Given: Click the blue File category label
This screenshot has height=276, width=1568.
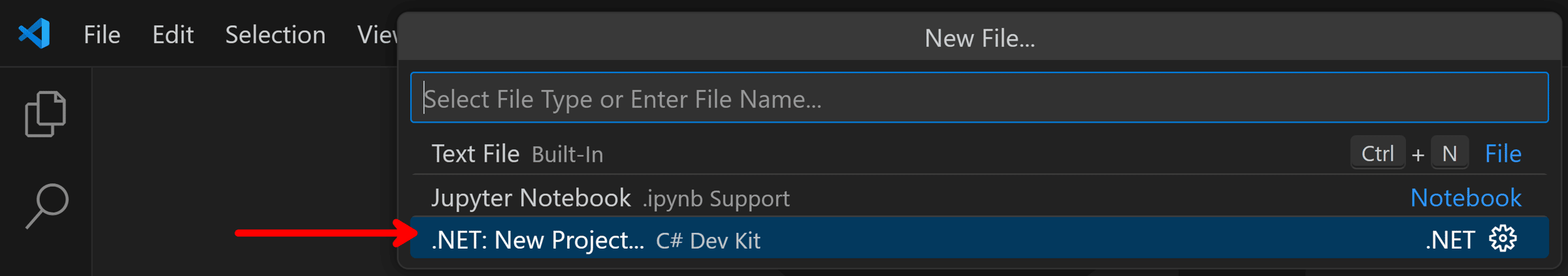Looking at the screenshot, I should (x=1503, y=154).
